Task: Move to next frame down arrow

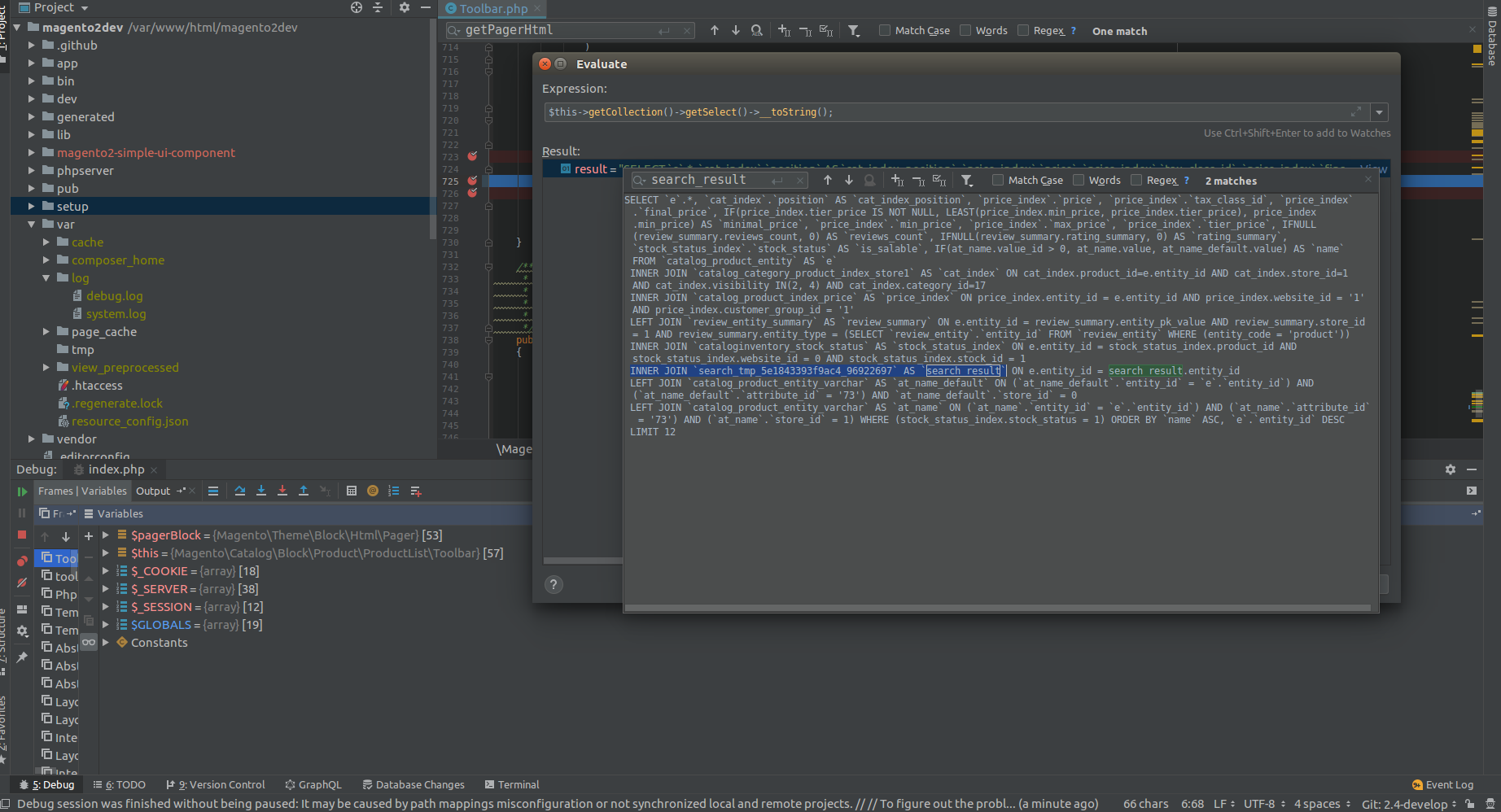Action: click(x=66, y=536)
